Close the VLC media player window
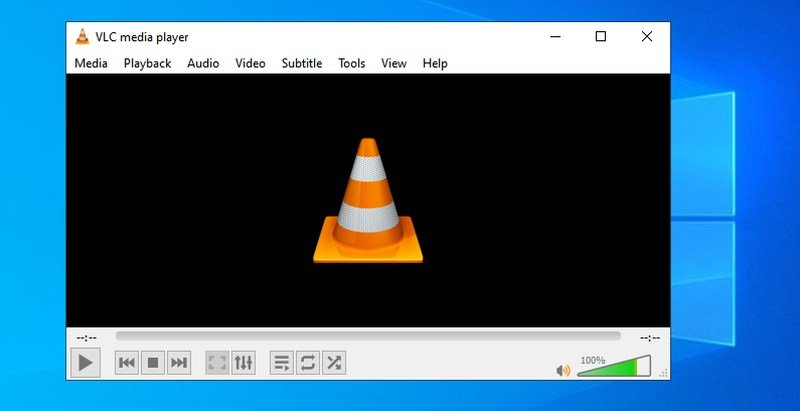800x411 pixels. [x=646, y=37]
